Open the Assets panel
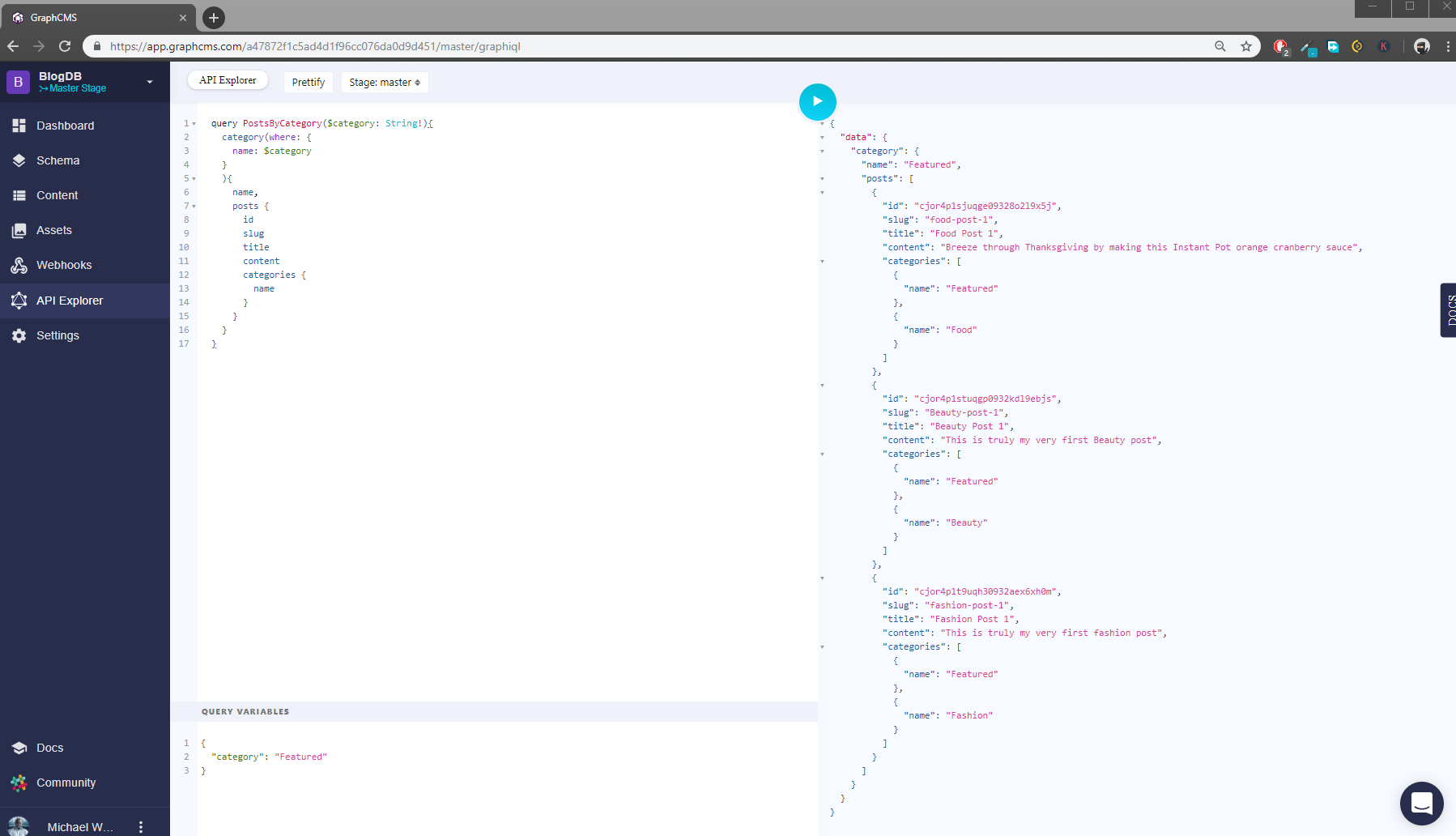Screen dimensions: 1456x836 tap(53, 230)
